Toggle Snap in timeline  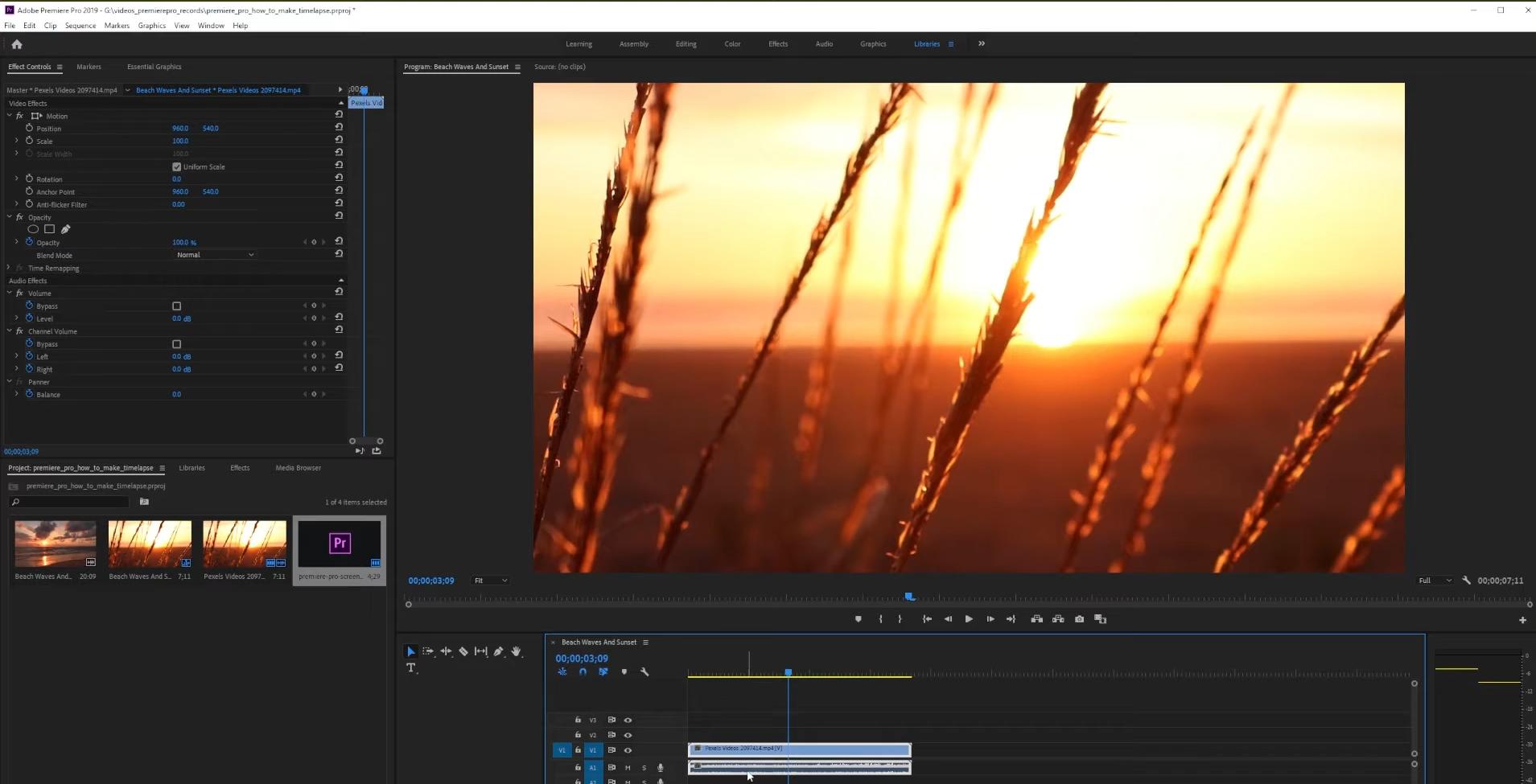click(583, 672)
